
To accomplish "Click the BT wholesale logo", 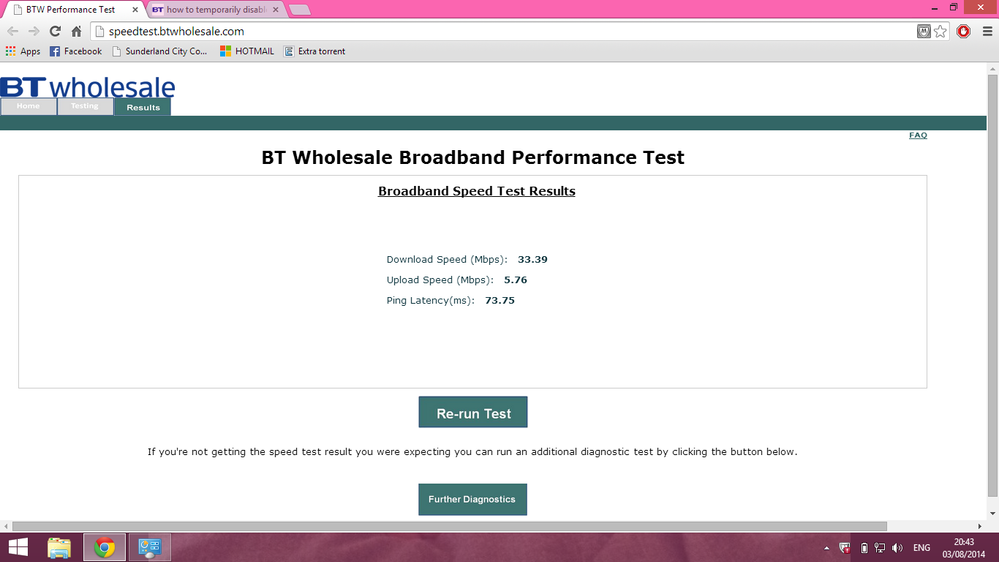I will point(88,87).
